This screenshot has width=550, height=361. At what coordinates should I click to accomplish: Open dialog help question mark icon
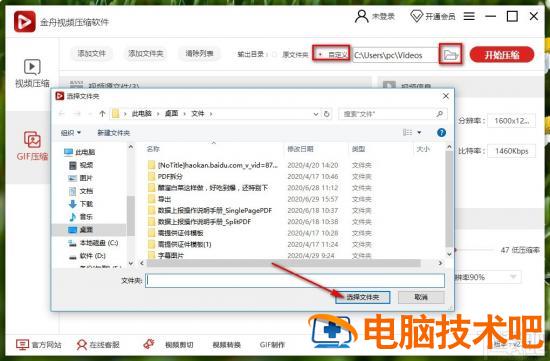(x=442, y=133)
